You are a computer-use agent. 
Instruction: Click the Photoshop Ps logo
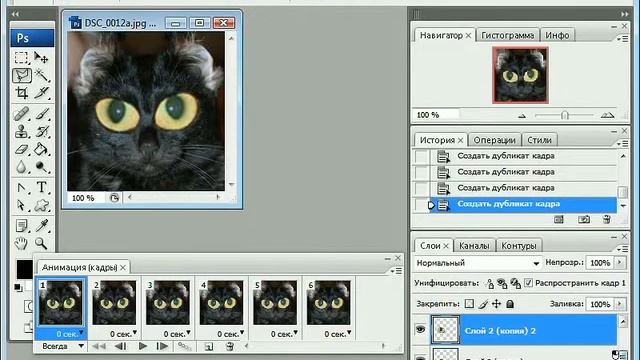(x=32, y=38)
